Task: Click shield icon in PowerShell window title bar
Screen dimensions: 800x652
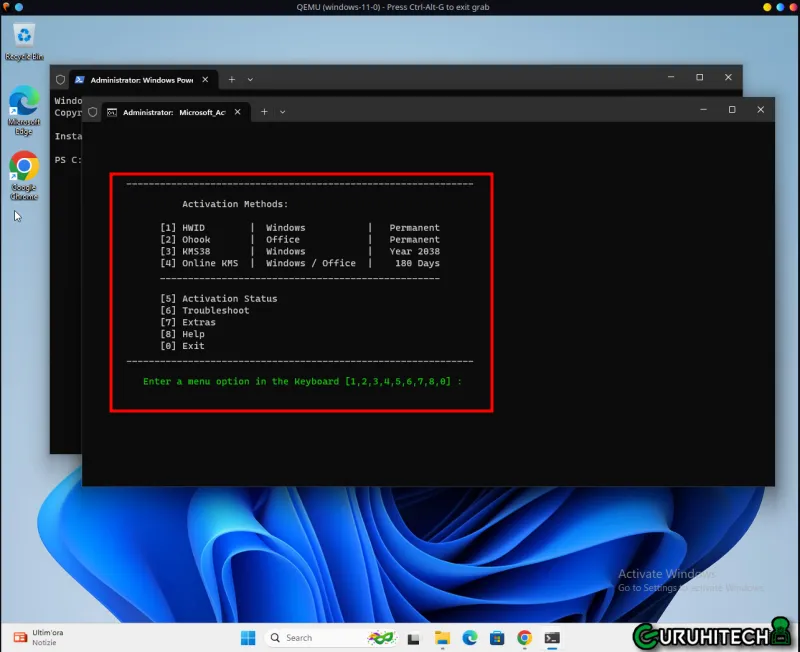Action: (x=60, y=80)
